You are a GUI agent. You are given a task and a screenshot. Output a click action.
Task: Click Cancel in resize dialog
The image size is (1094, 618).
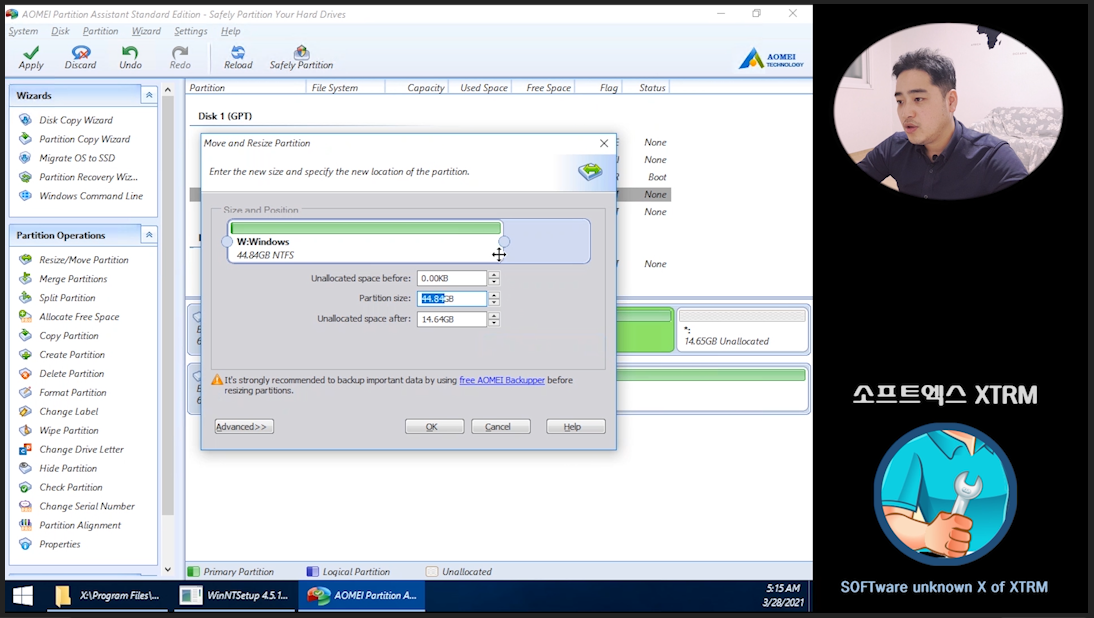500,426
